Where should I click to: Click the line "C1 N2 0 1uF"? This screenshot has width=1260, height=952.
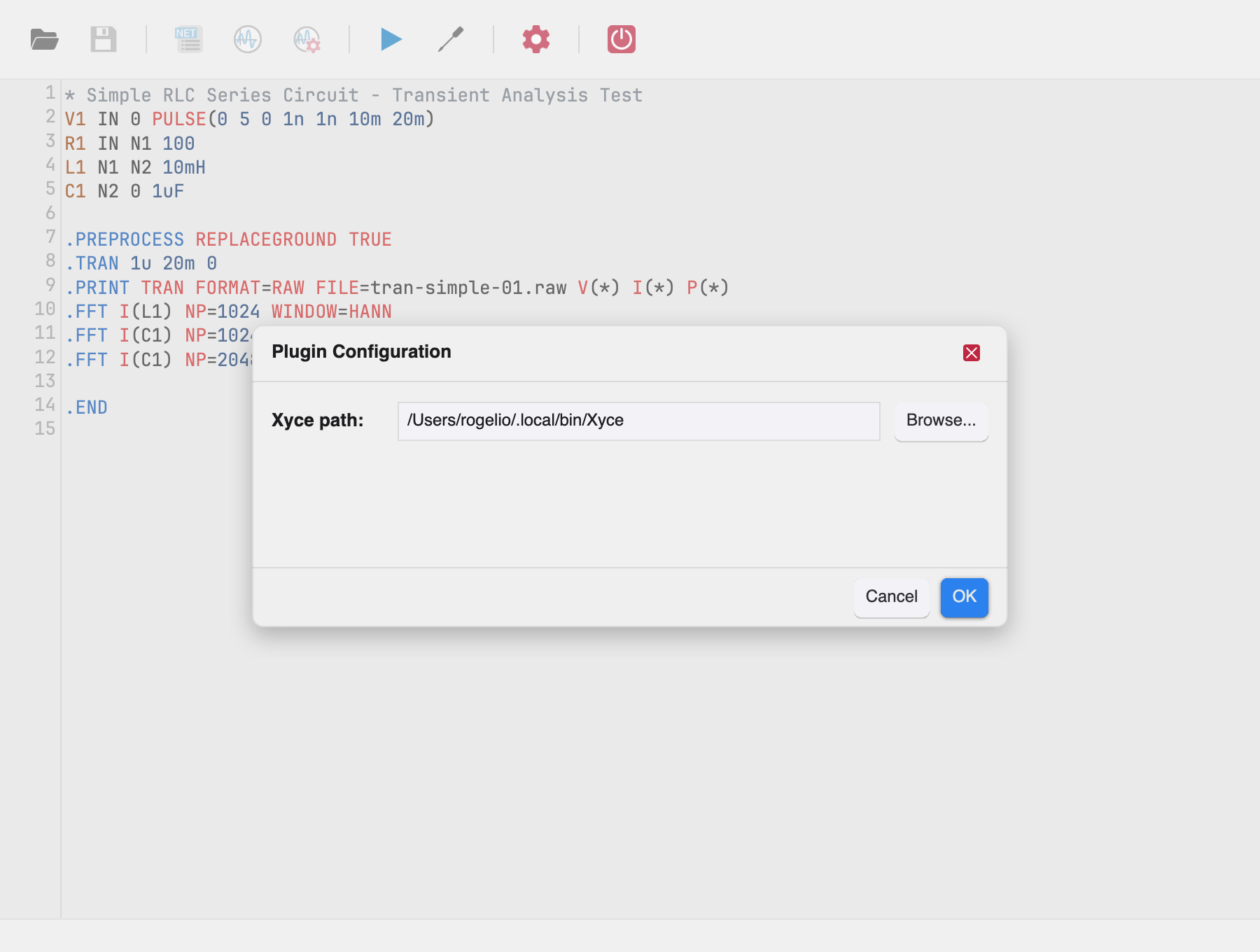(x=125, y=191)
